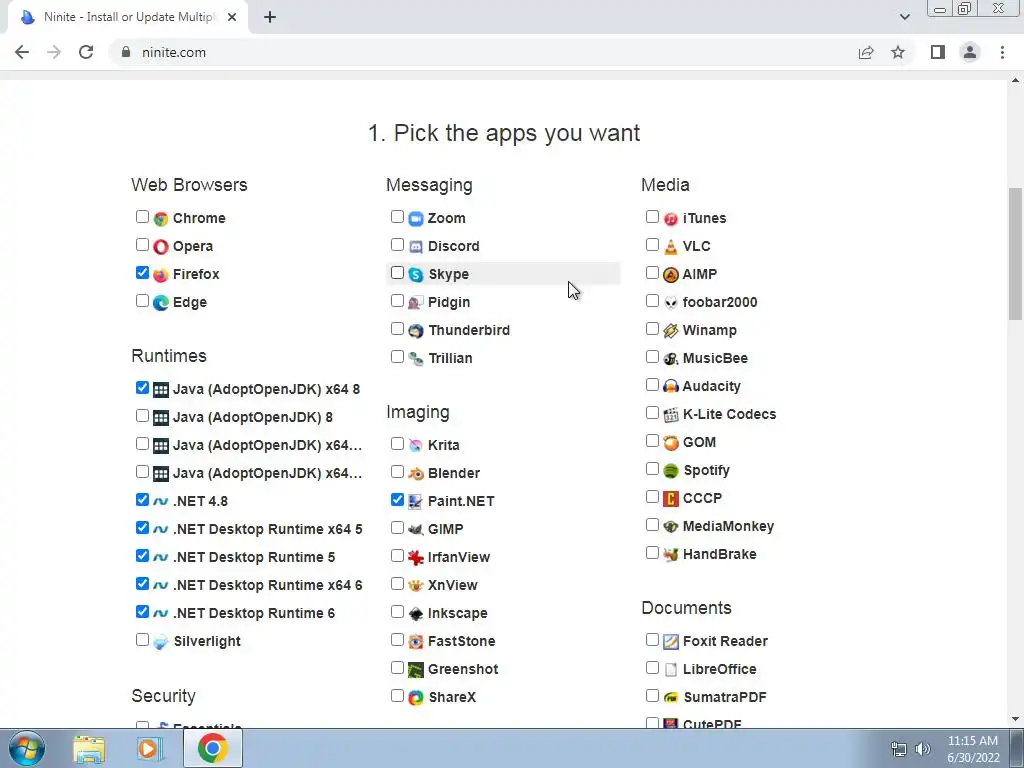Select the MusicBee label text
The width and height of the screenshot is (1024, 768).
click(x=715, y=359)
